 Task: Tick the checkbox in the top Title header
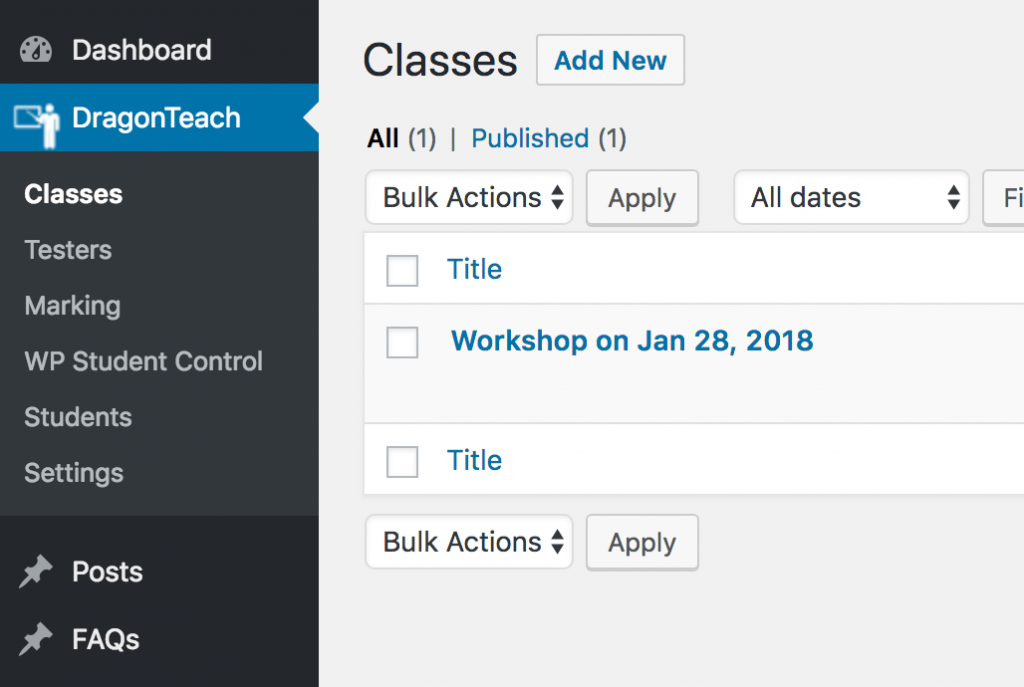tap(402, 270)
